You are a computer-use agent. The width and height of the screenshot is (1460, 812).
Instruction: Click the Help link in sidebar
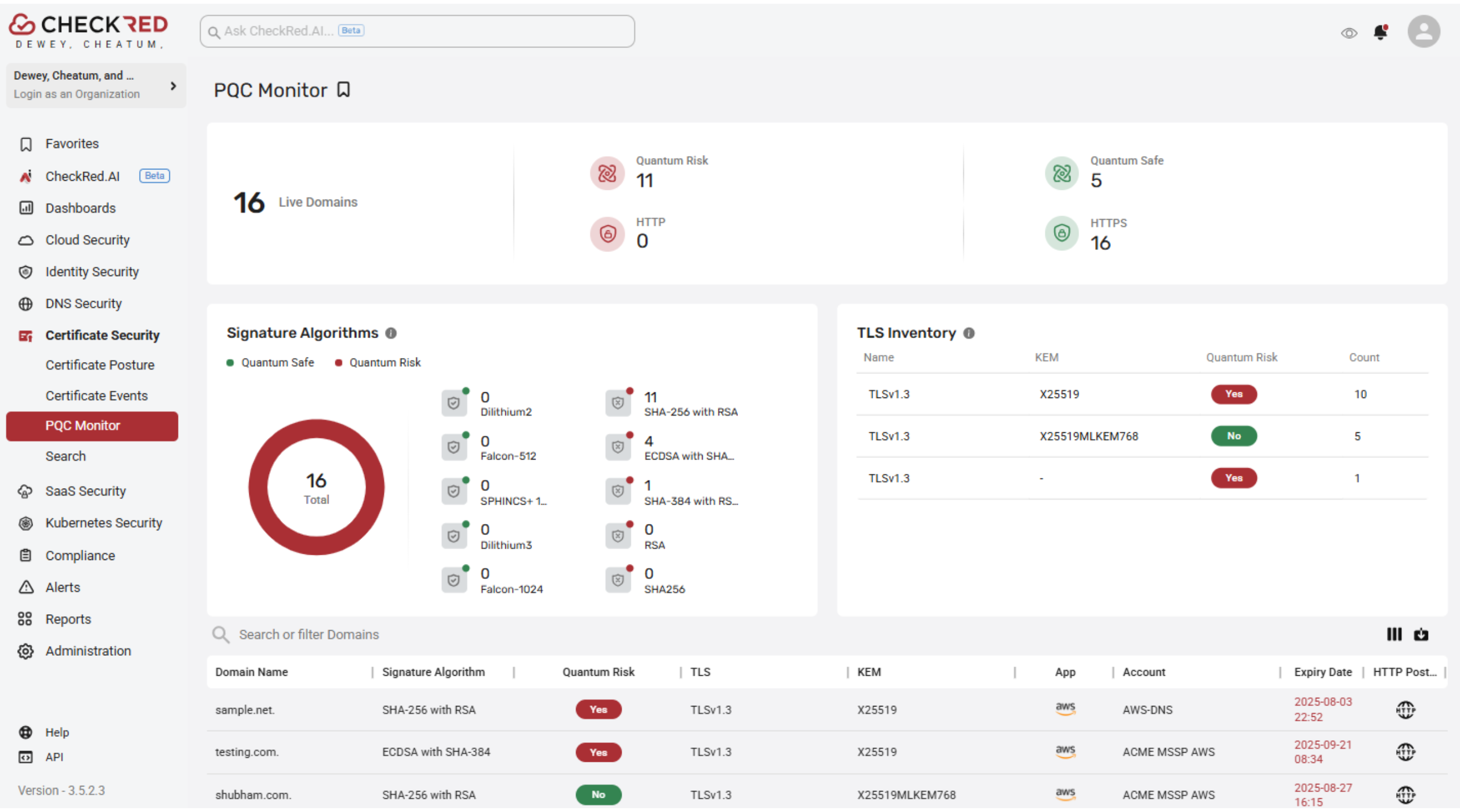pyautogui.click(x=56, y=732)
